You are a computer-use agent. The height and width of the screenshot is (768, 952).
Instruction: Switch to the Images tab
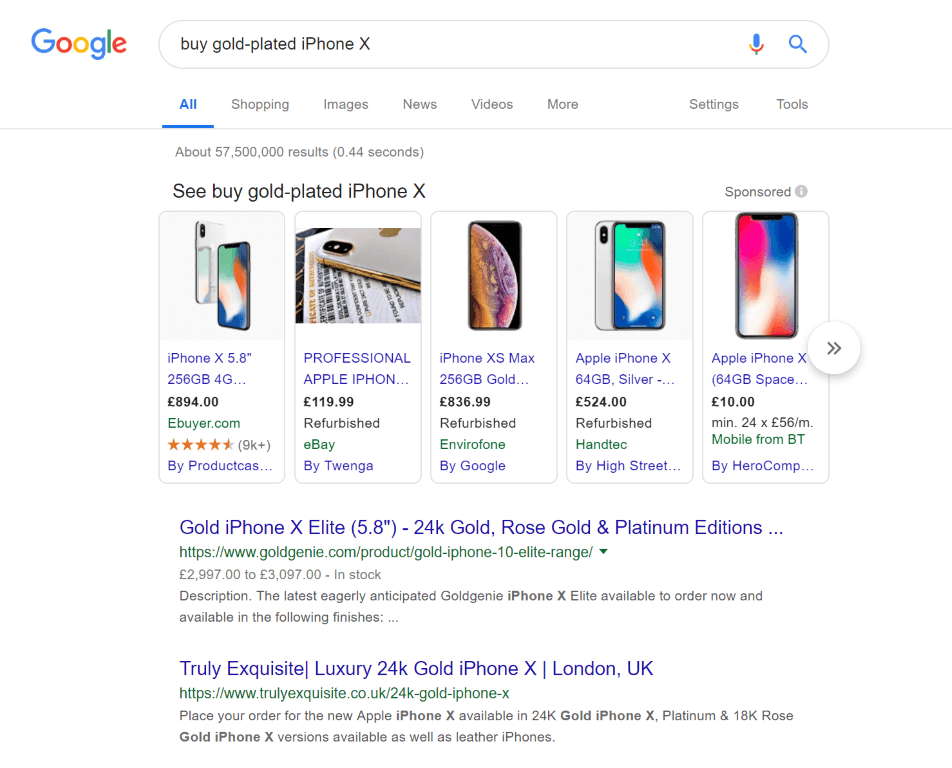(x=346, y=104)
